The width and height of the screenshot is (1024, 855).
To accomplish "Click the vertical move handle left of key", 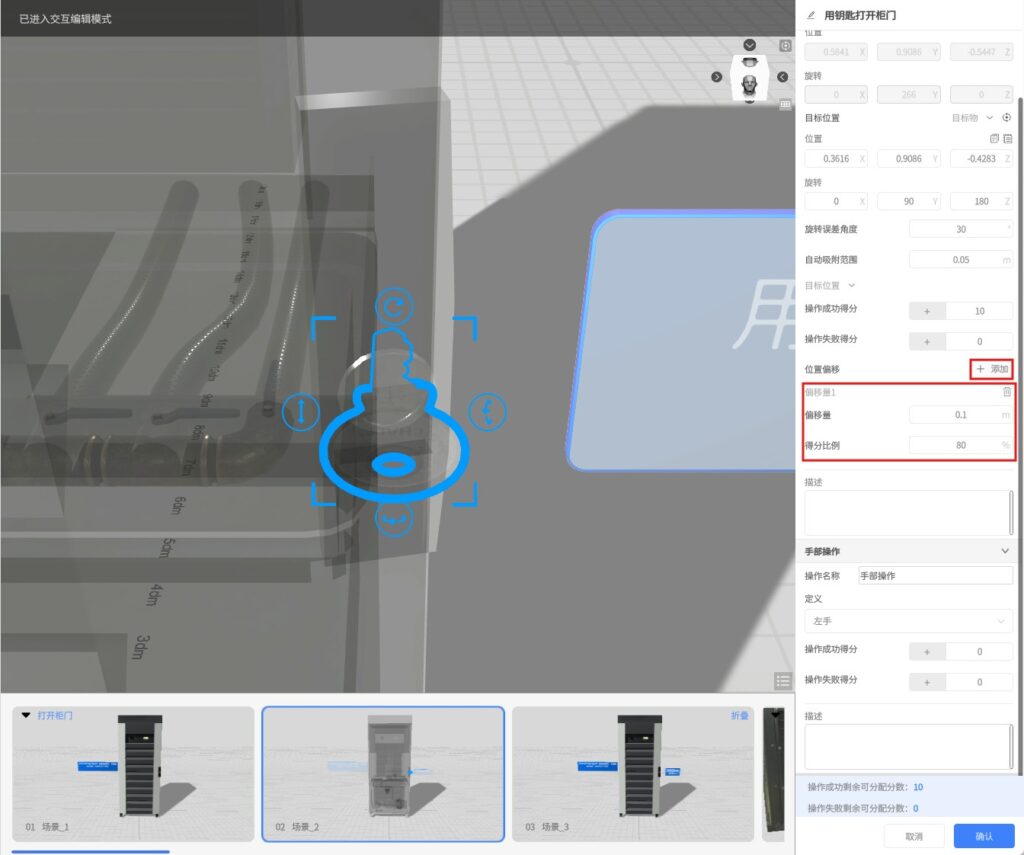I will [x=300, y=411].
